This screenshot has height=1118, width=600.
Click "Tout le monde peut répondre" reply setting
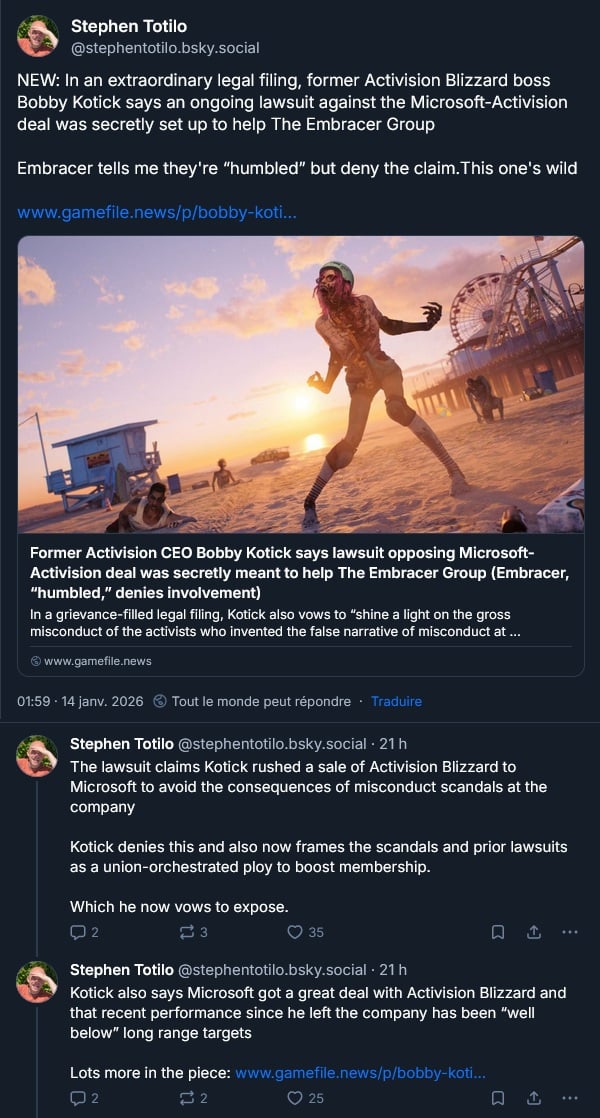pyautogui.click(x=260, y=701)
